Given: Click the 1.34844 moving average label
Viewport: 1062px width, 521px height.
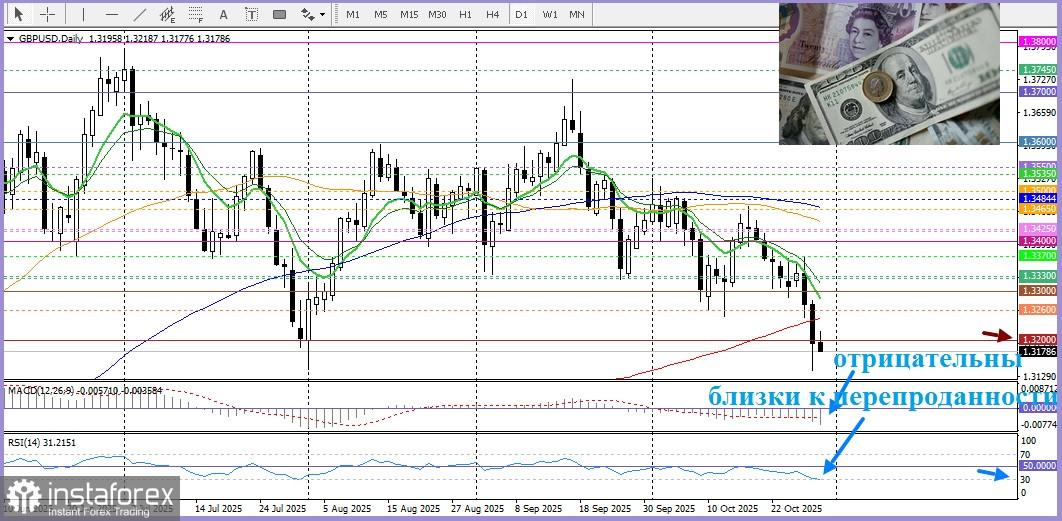Looking at the screenshot, I should (1038, 198).
